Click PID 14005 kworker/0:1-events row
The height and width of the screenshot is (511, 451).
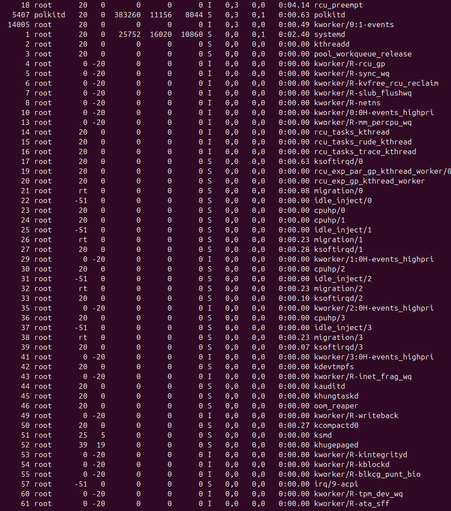(x=225, y=25)
